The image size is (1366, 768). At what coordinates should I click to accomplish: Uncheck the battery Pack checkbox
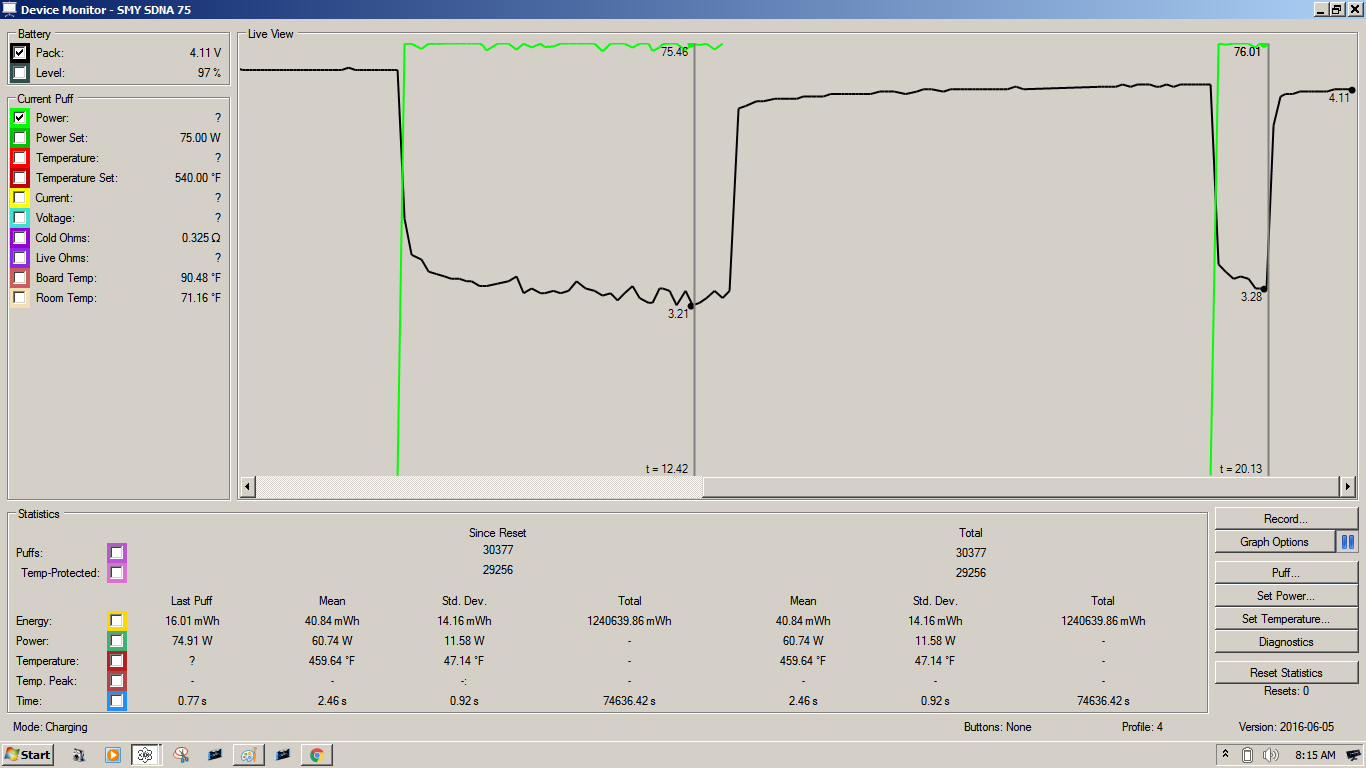tap(20, 53)
